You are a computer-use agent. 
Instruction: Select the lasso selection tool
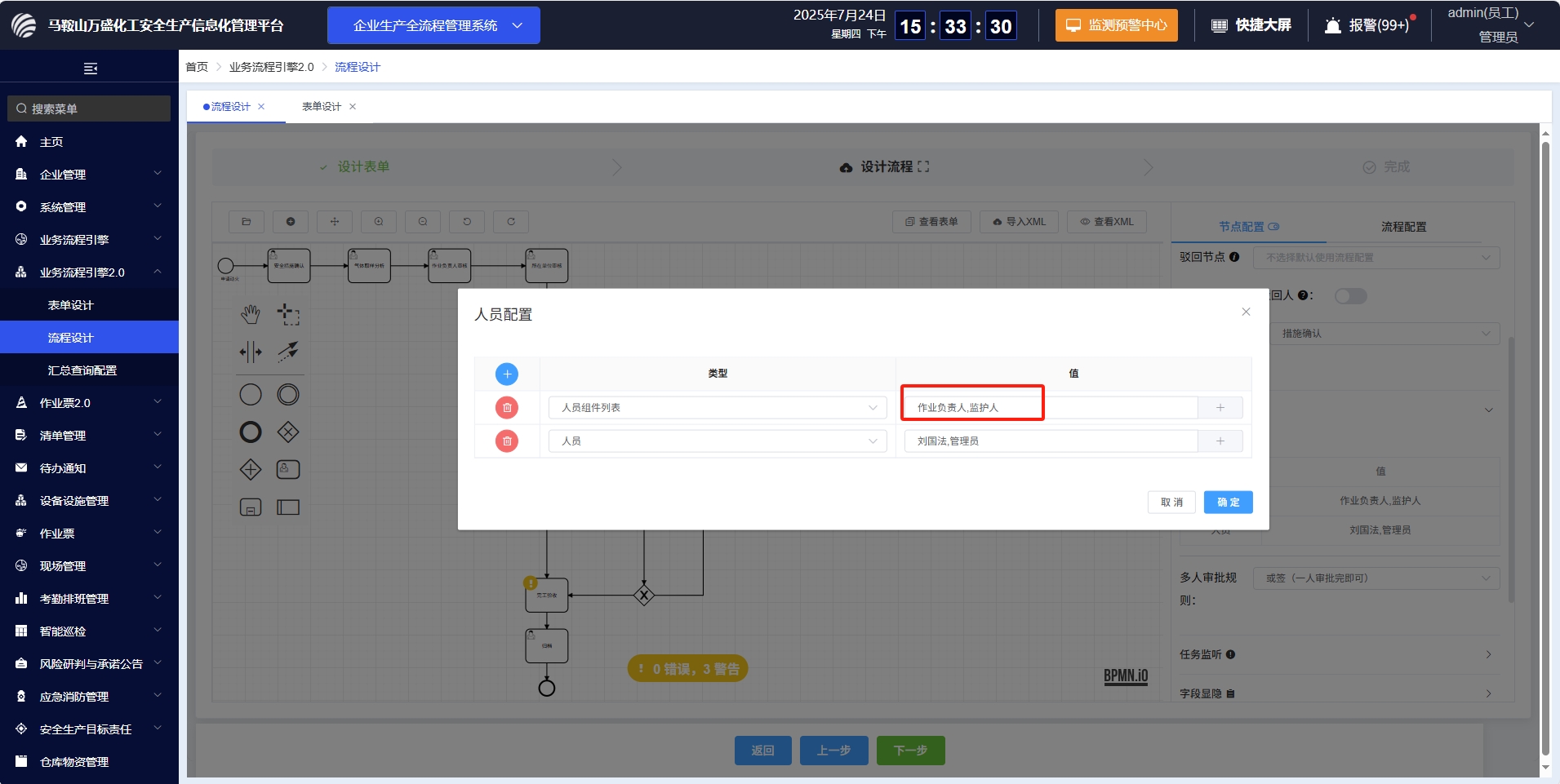click(288, 314)
